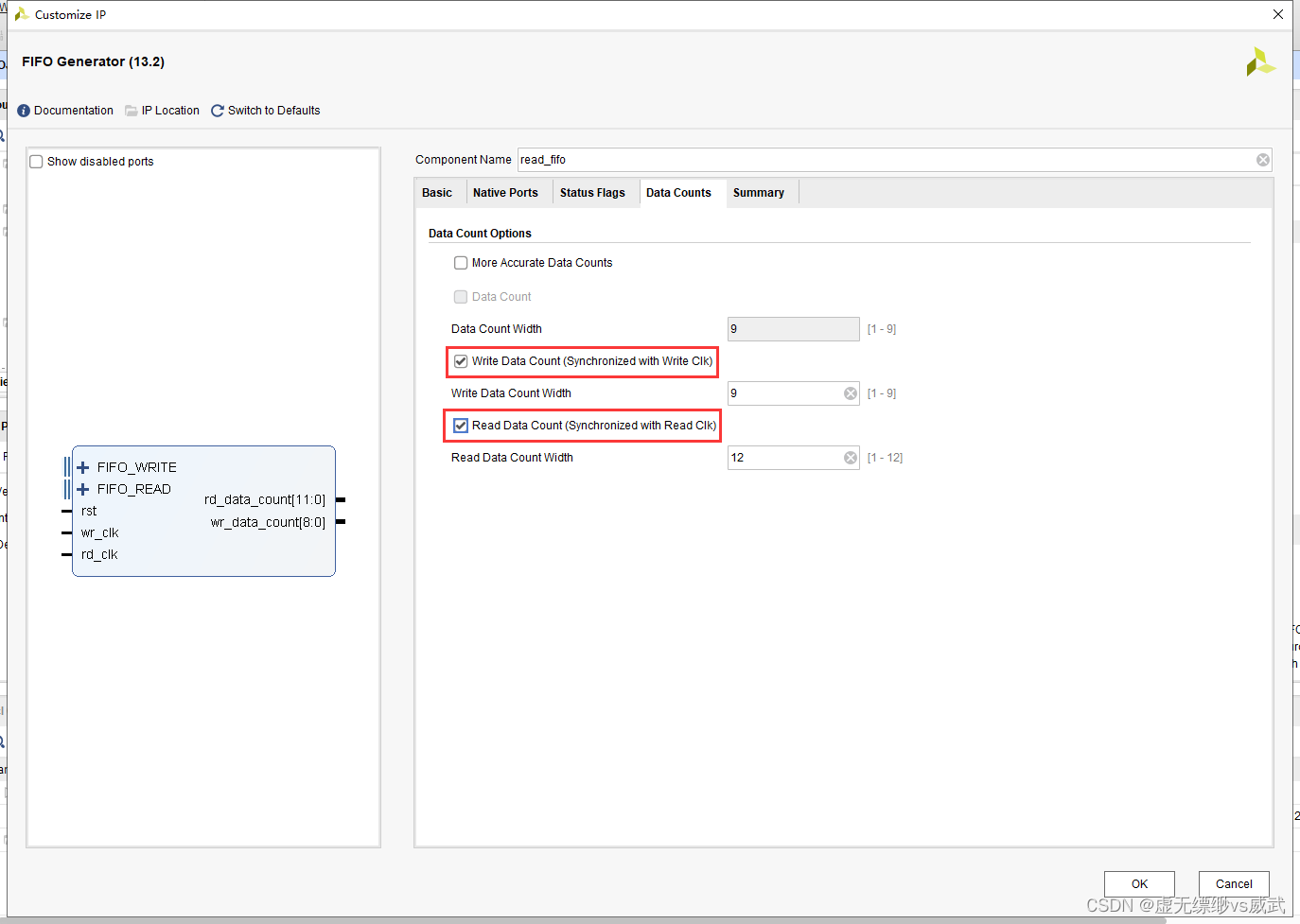The width and height of the screenshot is (1300, 924).
Task: Clear the Component Name field
Action: point(1263,160)
